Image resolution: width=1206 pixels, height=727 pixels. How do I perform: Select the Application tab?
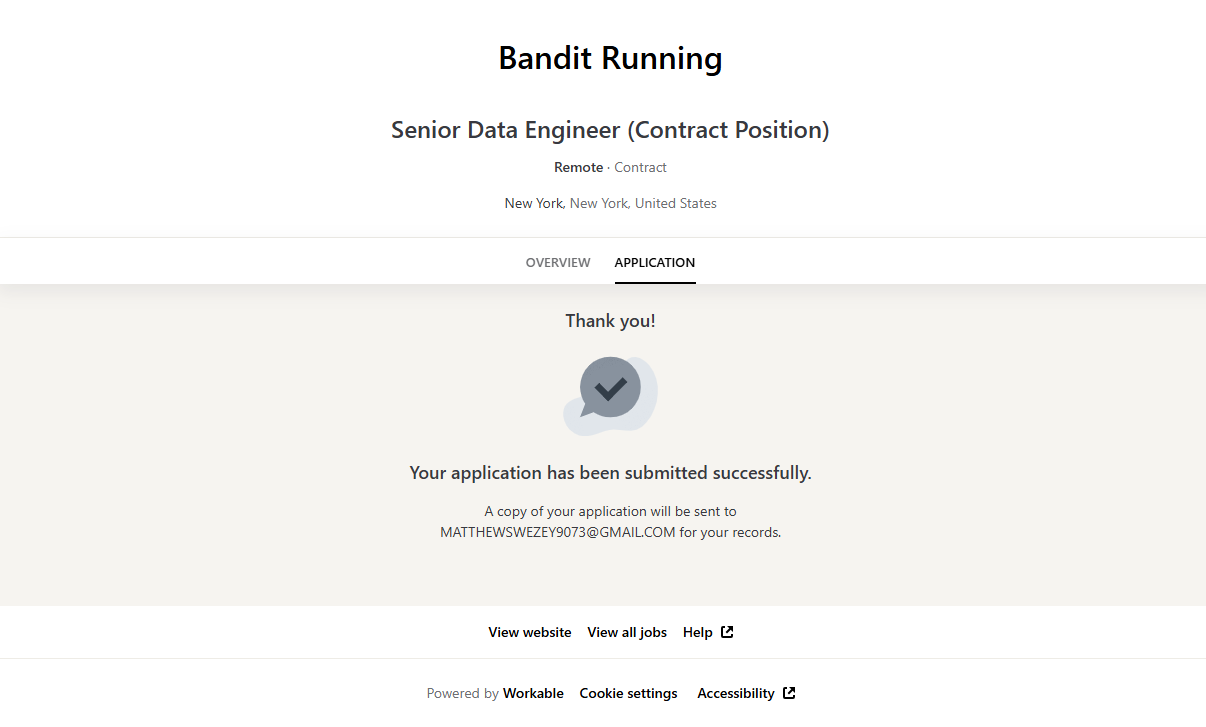click(655, 262)
